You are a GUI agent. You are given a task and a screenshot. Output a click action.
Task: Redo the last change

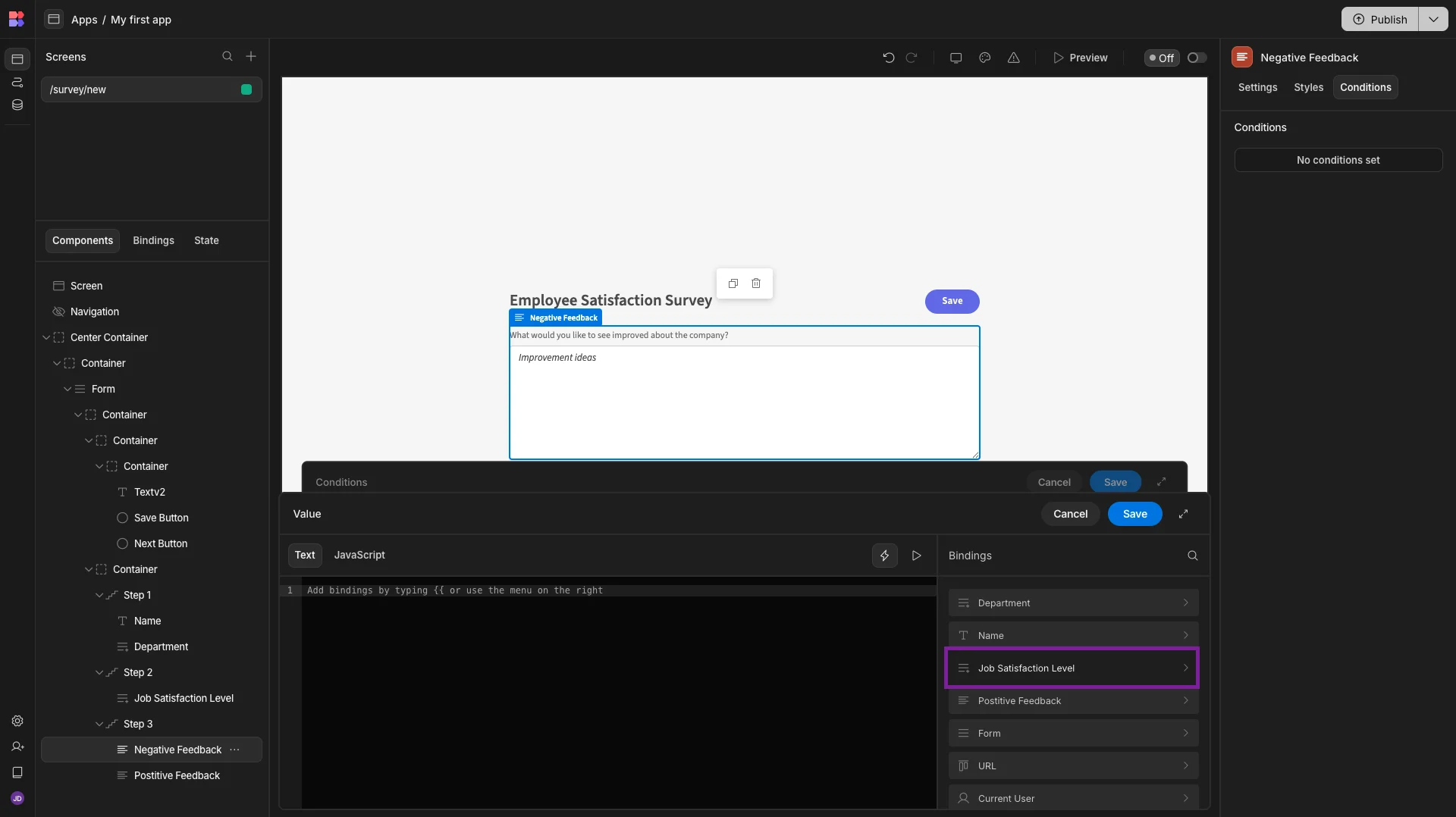[912, 58]
